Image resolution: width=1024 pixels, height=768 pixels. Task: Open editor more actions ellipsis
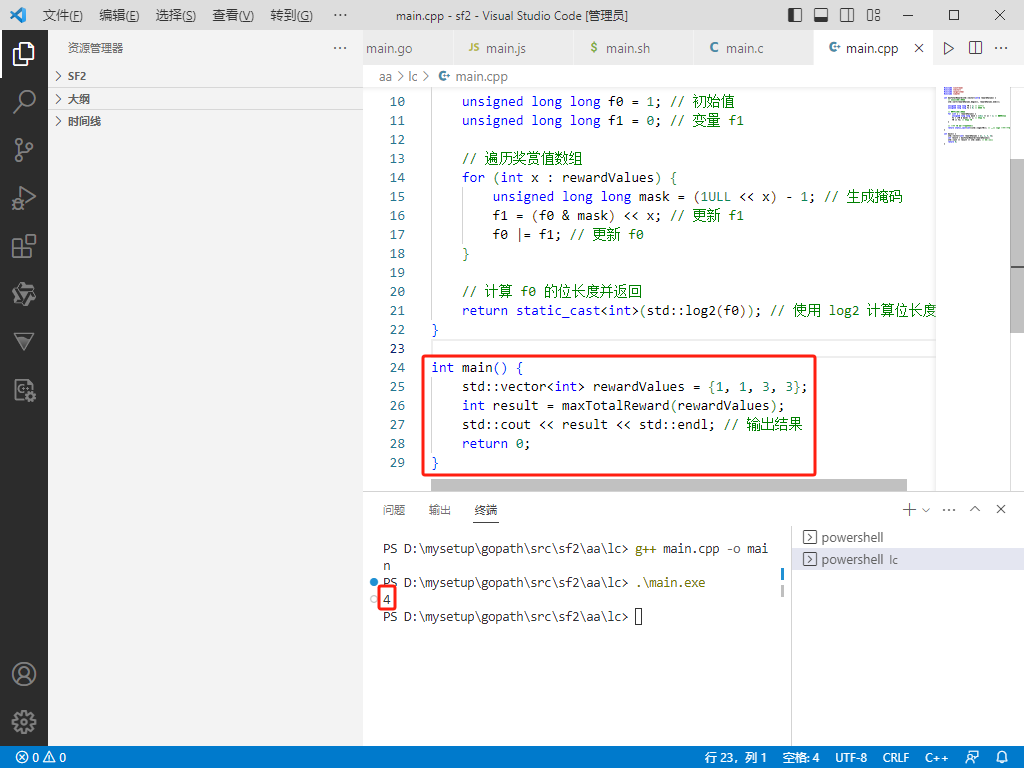click(x=1001, y=48)
